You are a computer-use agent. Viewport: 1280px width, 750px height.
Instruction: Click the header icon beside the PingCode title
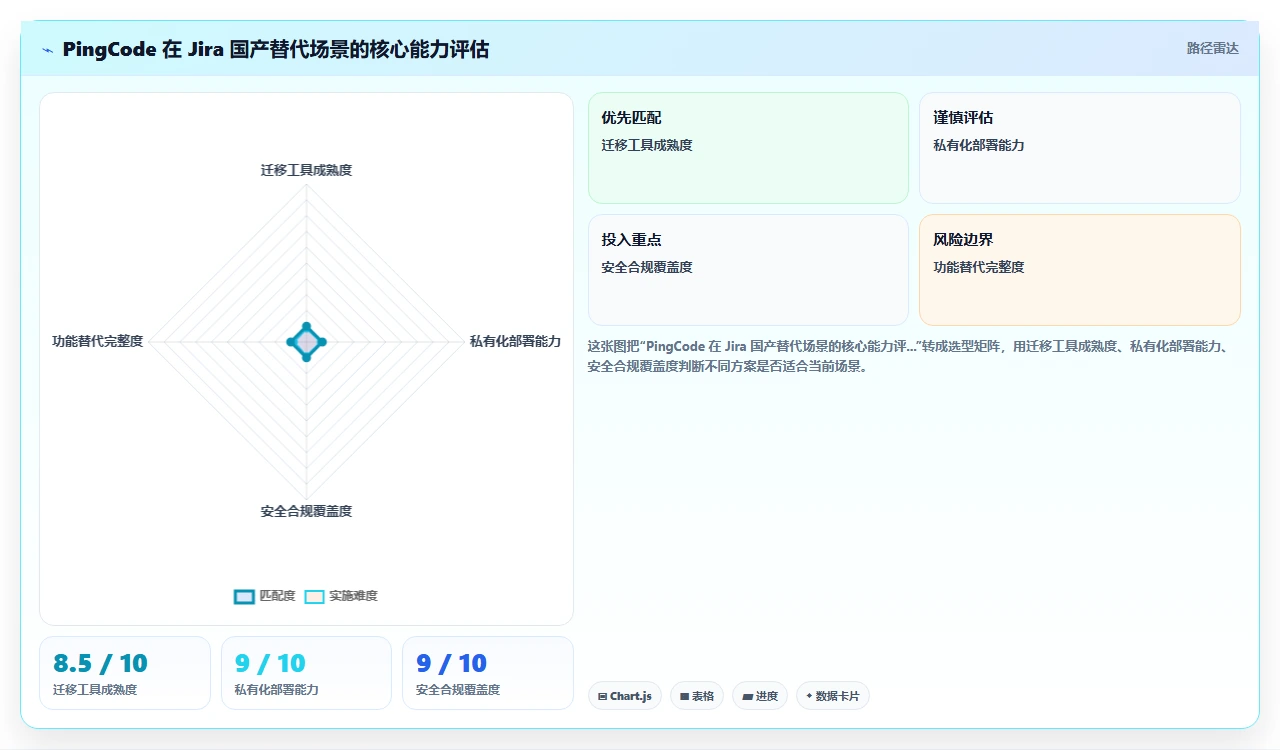[48, 50]
